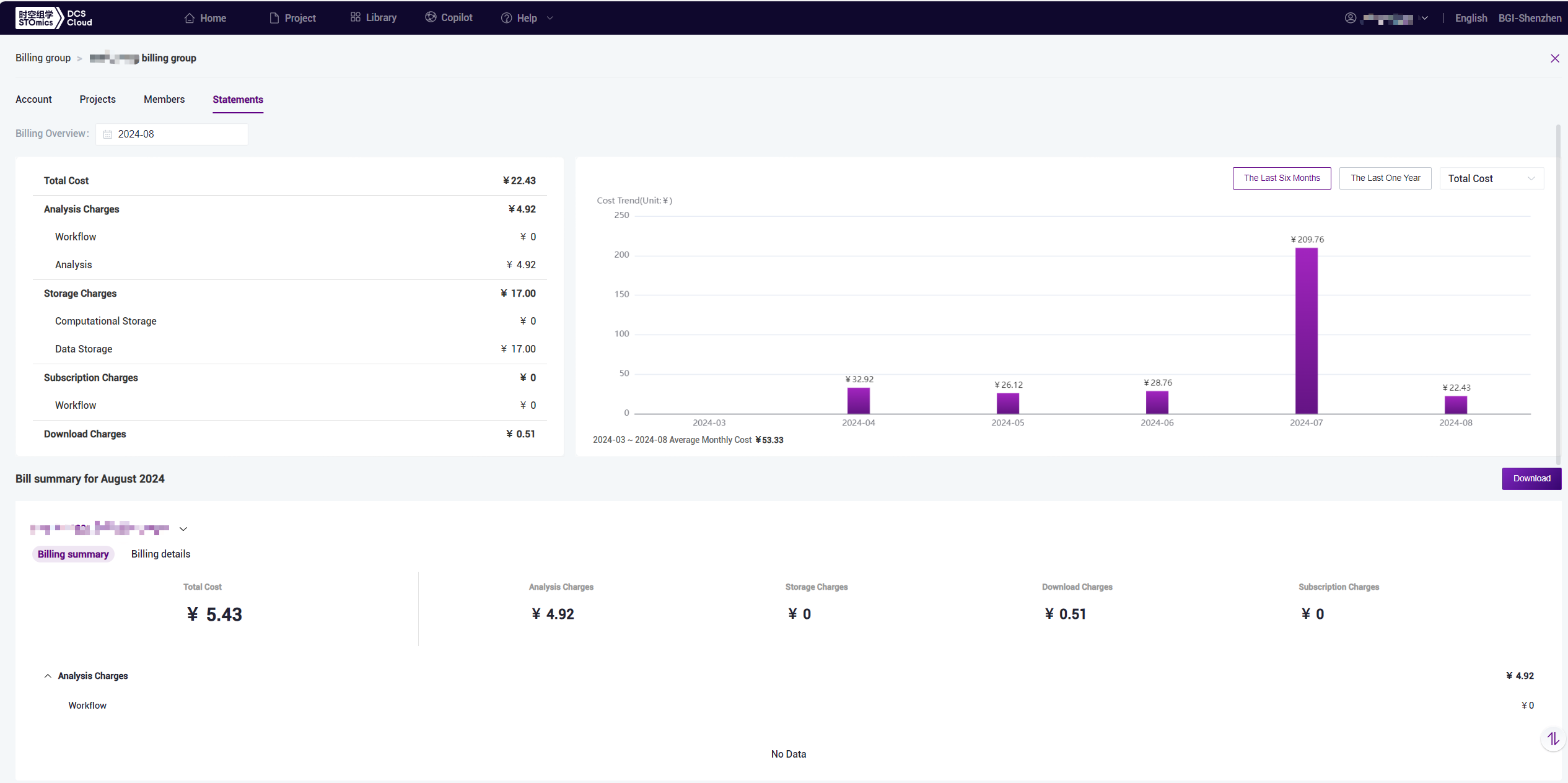Click the floating up-down arrows icon
This screenshot has height=783, width=1568.
point(1553,738)
